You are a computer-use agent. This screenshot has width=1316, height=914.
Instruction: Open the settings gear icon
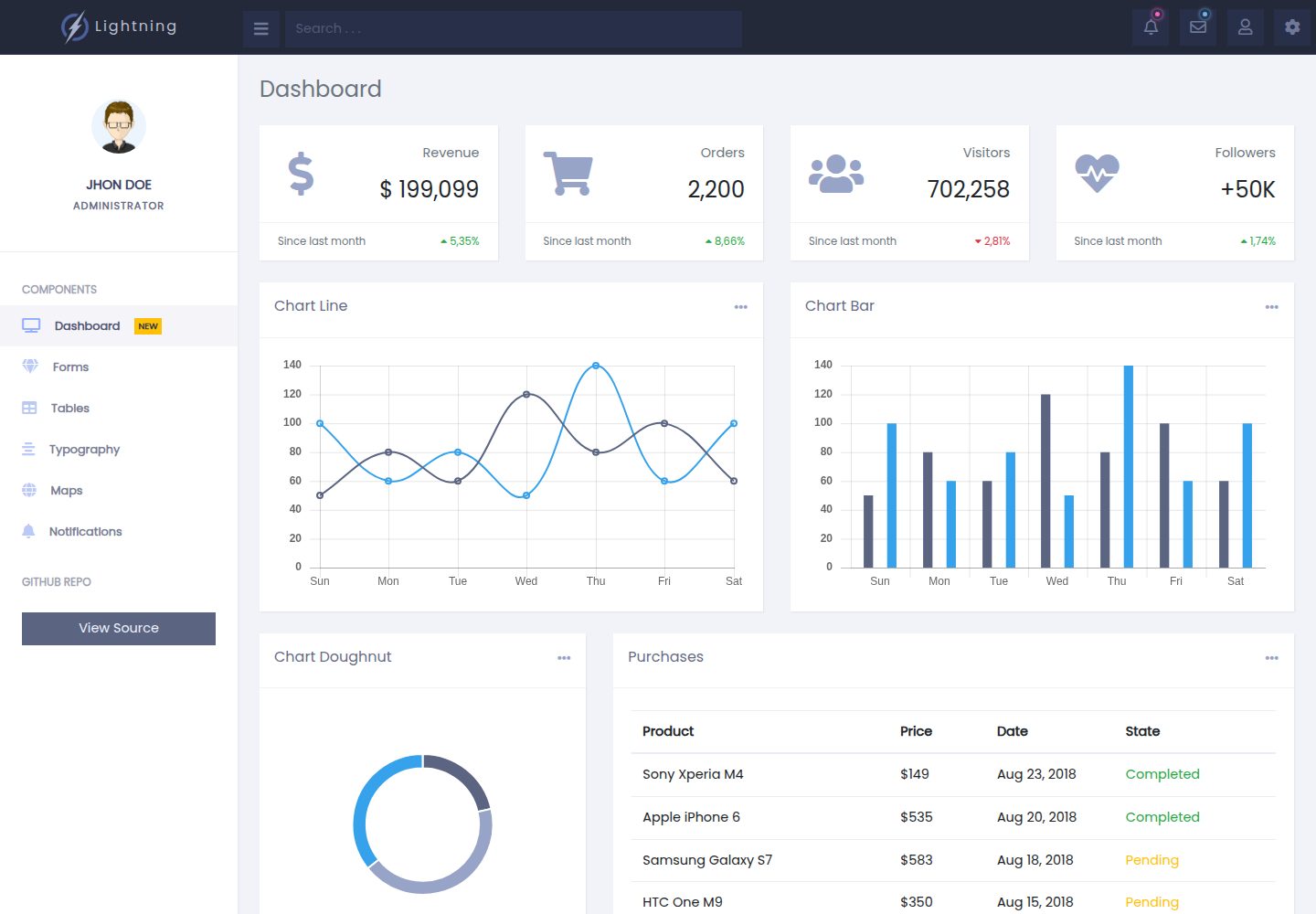[1292, 27]
